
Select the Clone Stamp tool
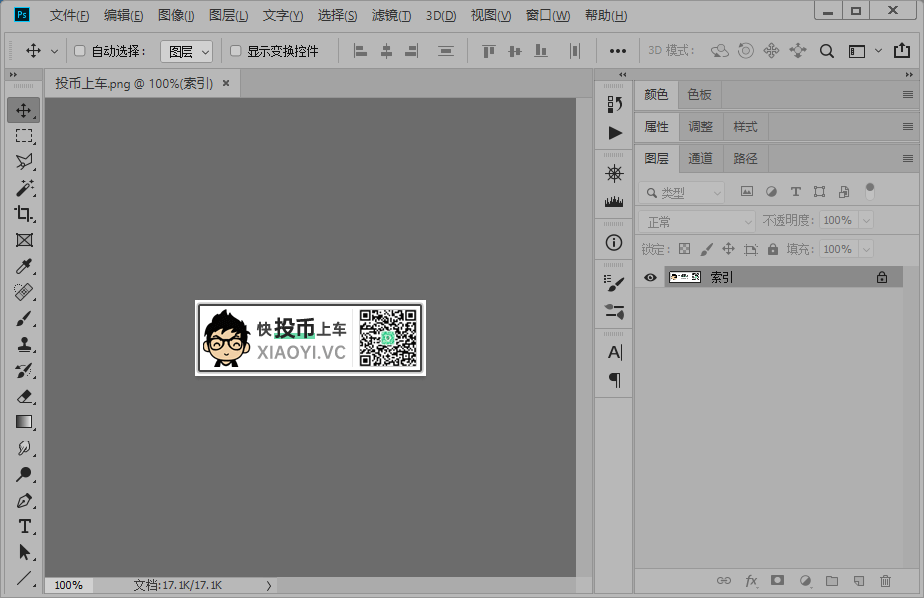tap(25, 344)
